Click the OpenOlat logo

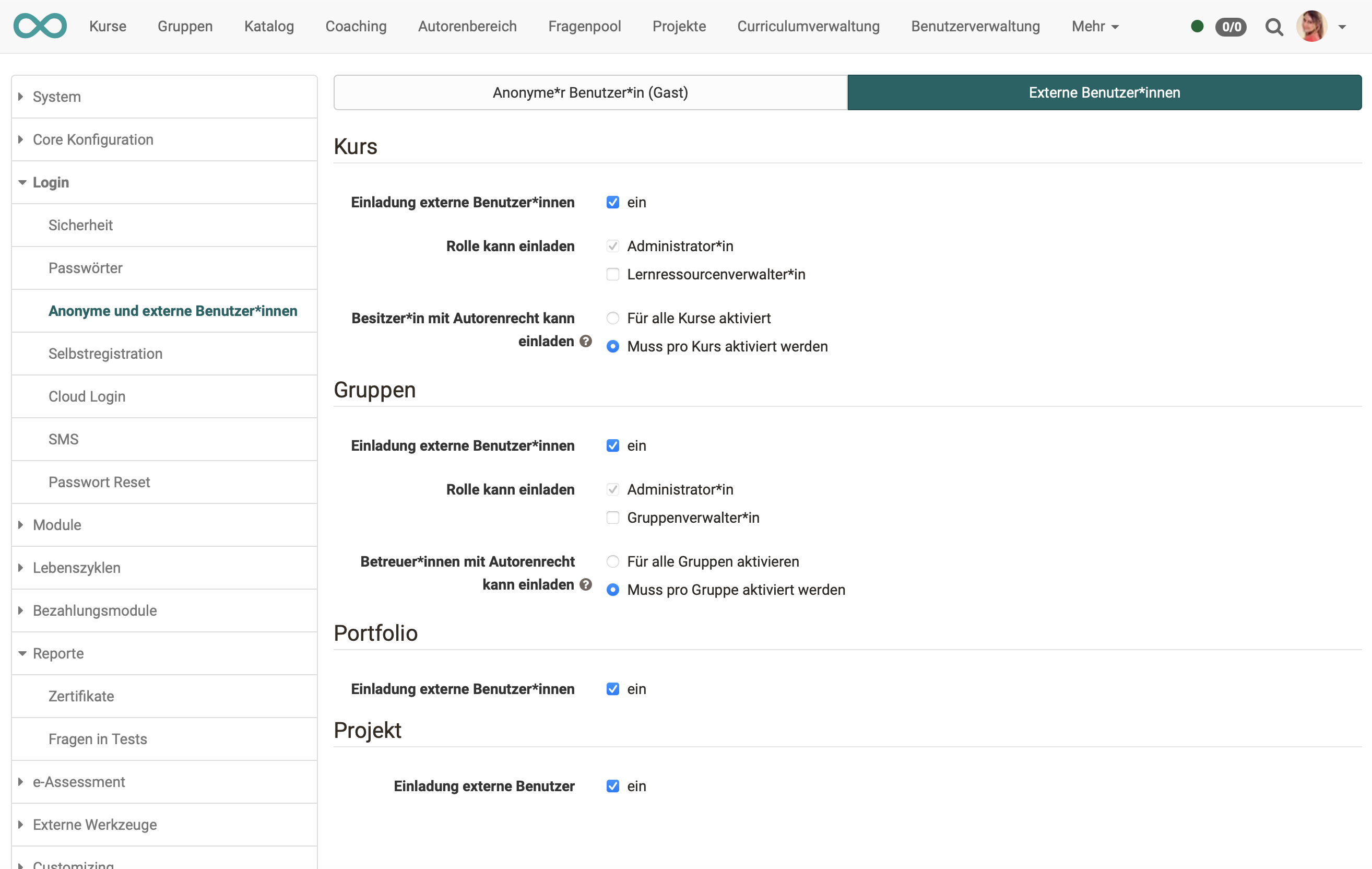click(x=40, y=26)
